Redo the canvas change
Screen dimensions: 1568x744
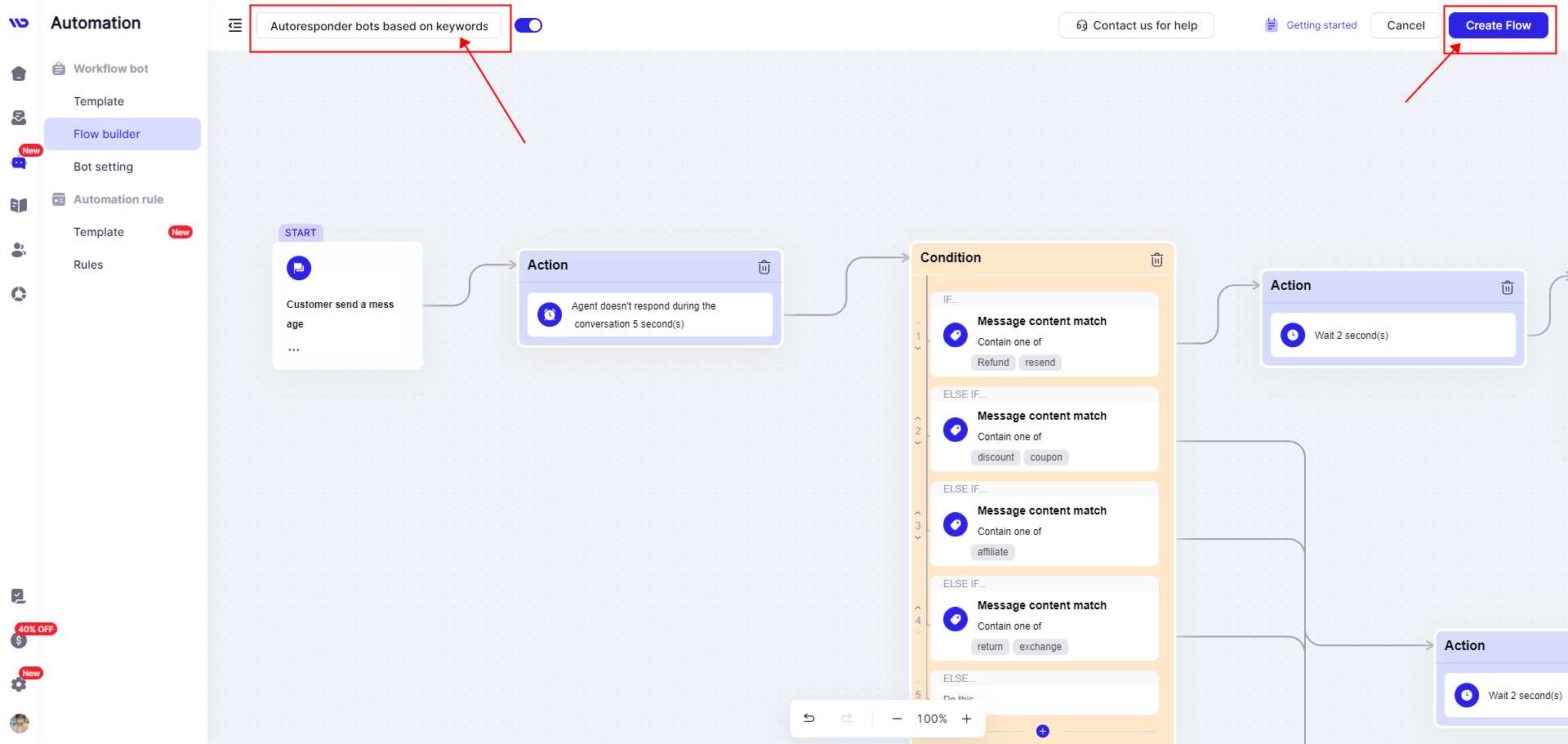847,718
